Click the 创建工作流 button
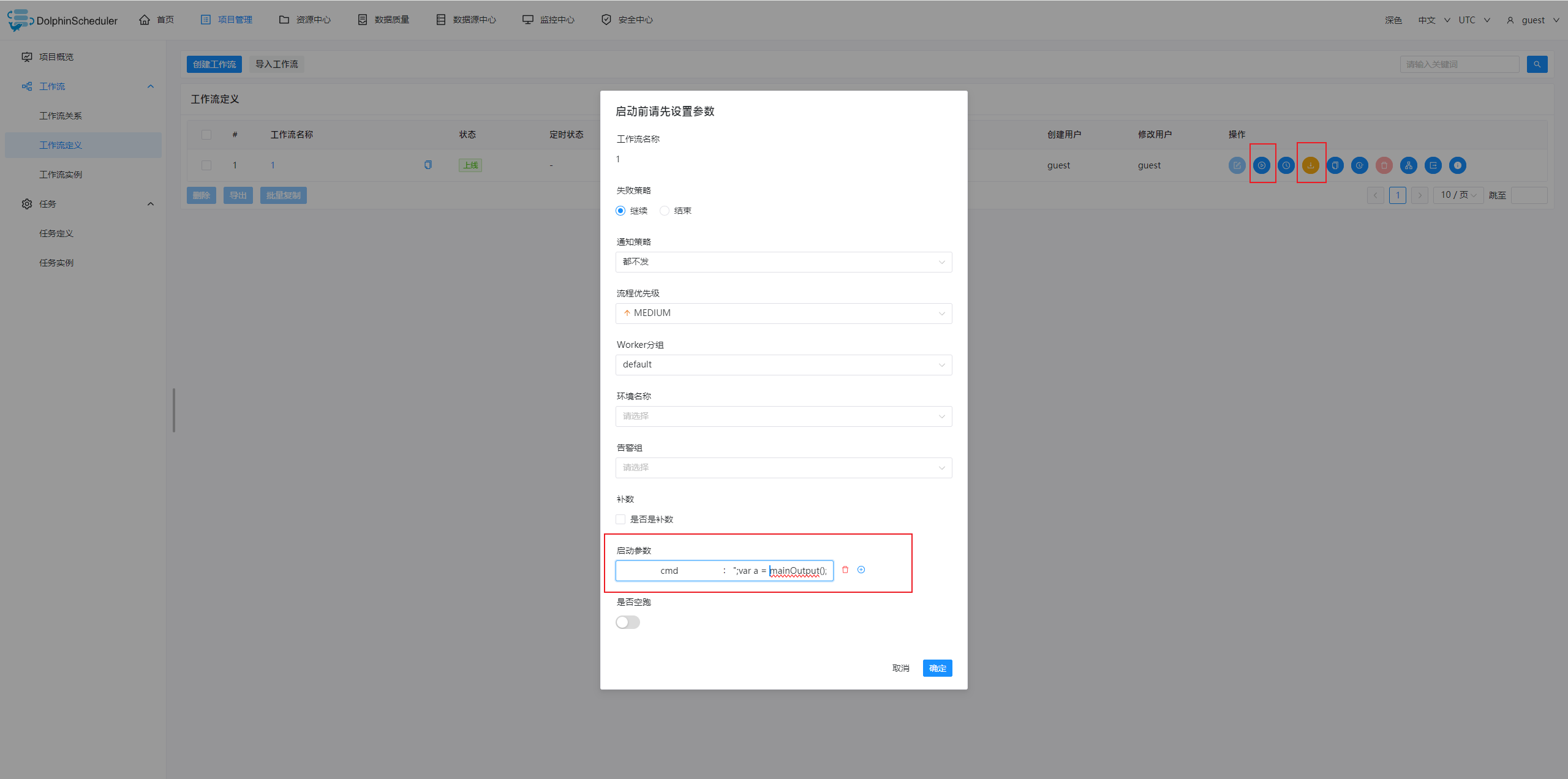The height and width of the screenshot is (779, 1568). coord(214,64)
